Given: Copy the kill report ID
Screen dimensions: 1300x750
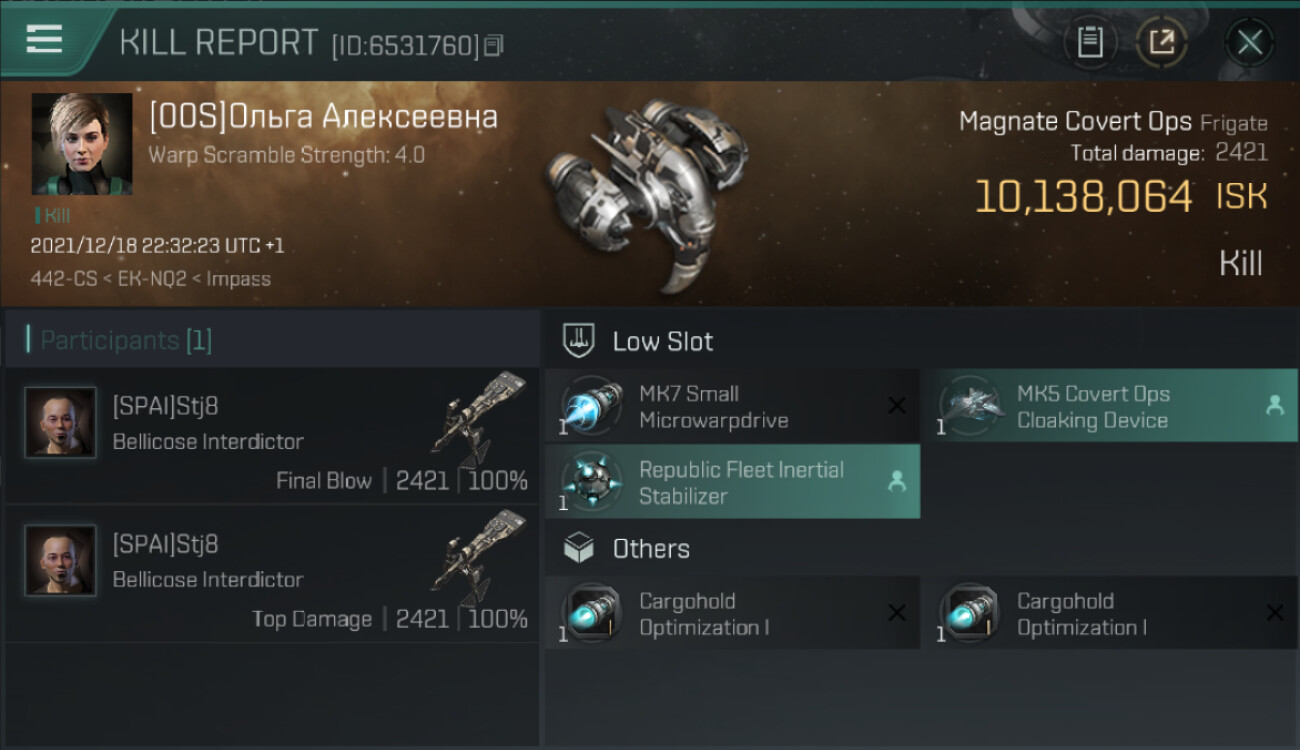Looking at the screenshot, I should click(x=493, y=46).
